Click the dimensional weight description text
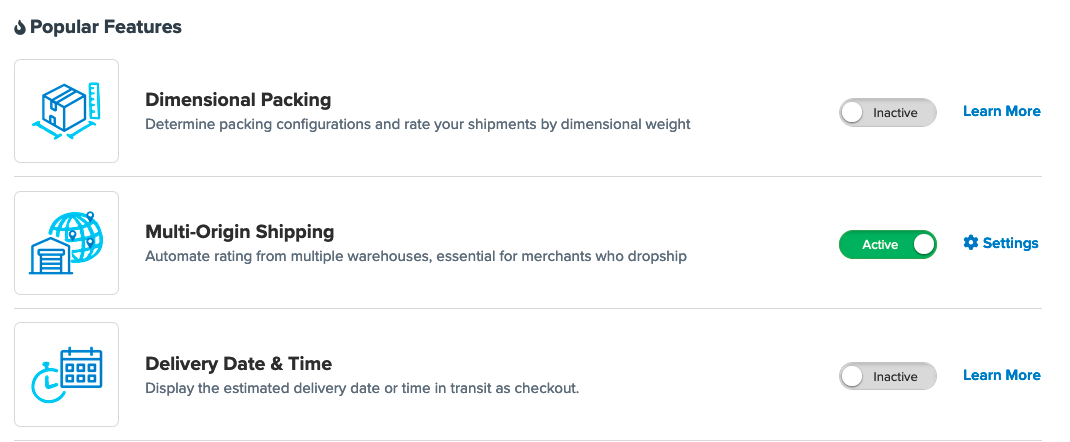 [417, 125]
